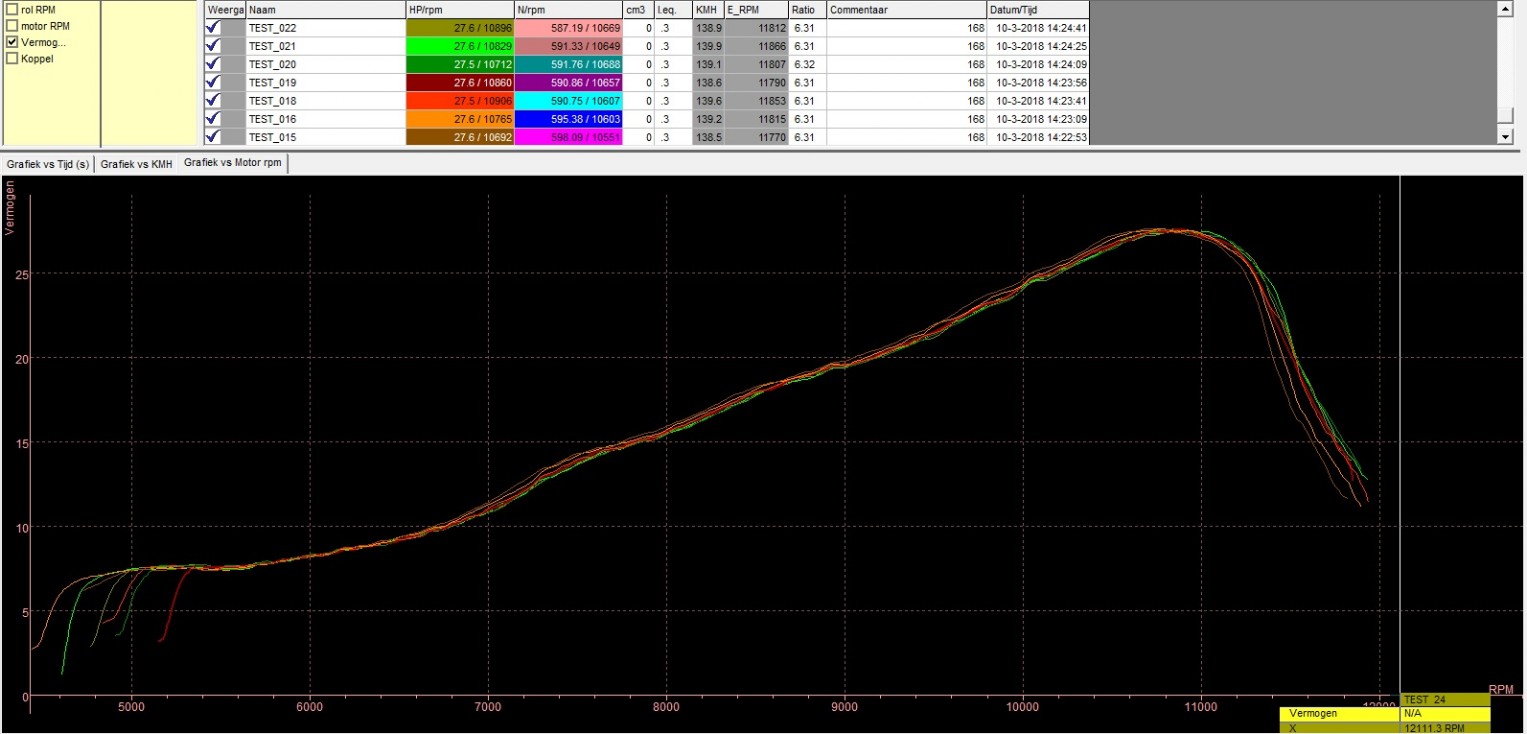This screenshot has height=734, width=1527.
Task: Open olive HP color swatch for TEST_022
Action: (x=460, y=28)
